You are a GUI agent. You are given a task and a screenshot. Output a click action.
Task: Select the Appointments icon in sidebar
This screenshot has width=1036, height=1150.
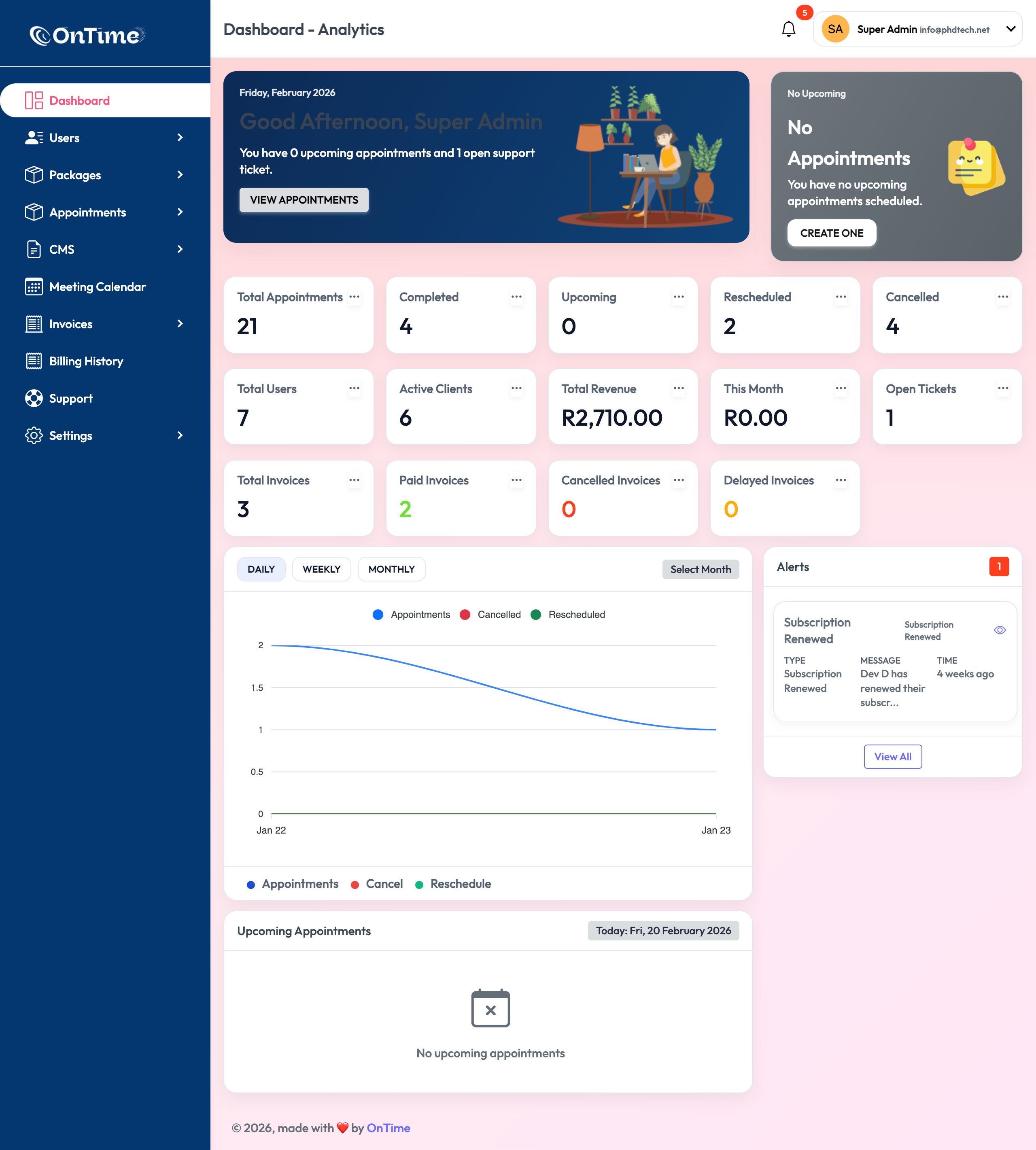(x=34, y=212)
